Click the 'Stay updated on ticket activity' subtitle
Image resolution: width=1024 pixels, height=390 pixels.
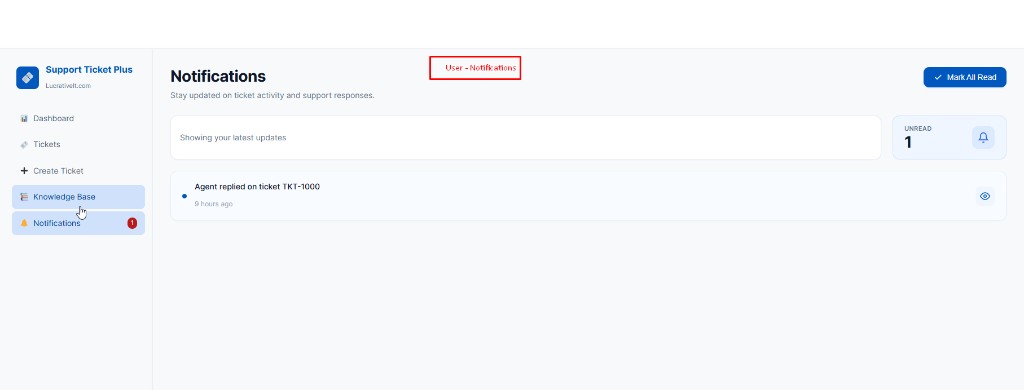coord(272,95)
